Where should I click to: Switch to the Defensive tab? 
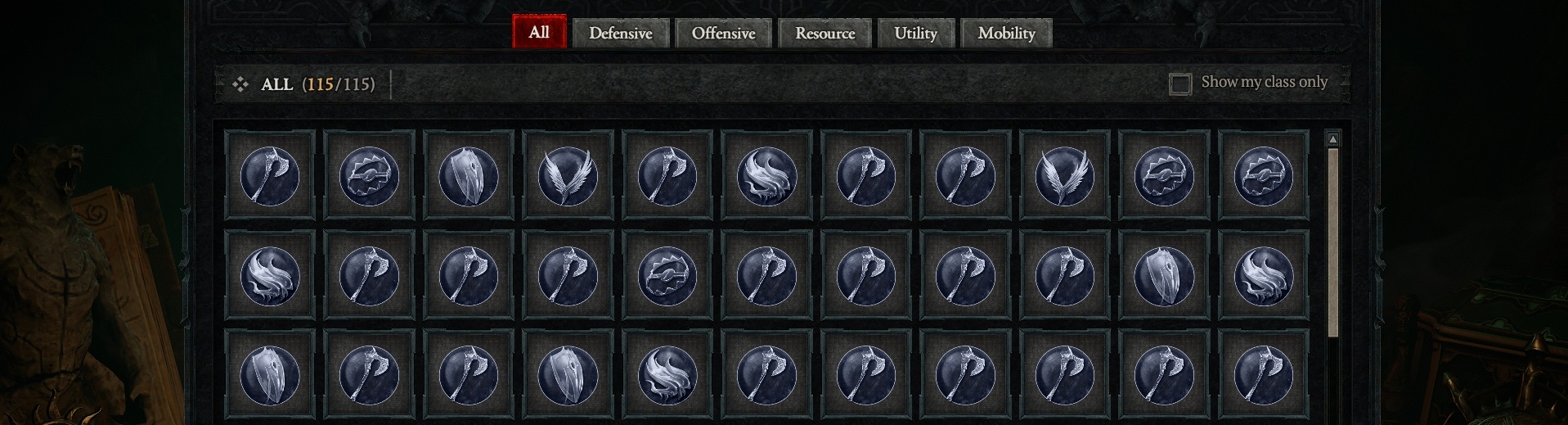pyautogui.click(x=621, y=33)
